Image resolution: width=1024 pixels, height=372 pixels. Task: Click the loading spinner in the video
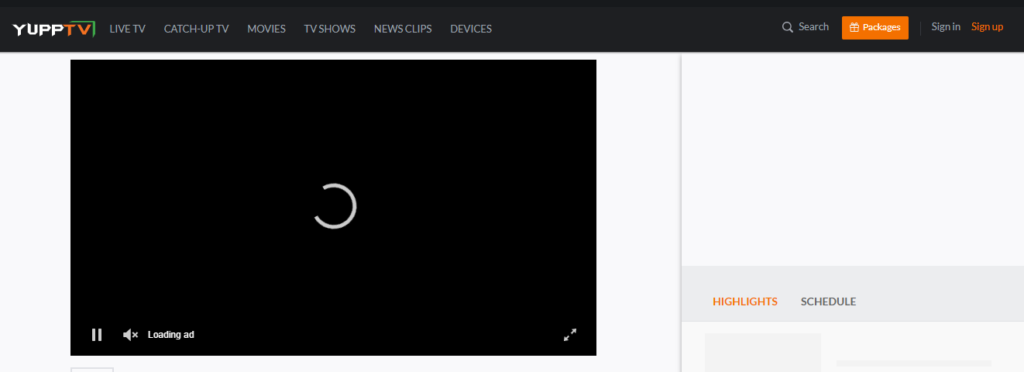point(335,206)
